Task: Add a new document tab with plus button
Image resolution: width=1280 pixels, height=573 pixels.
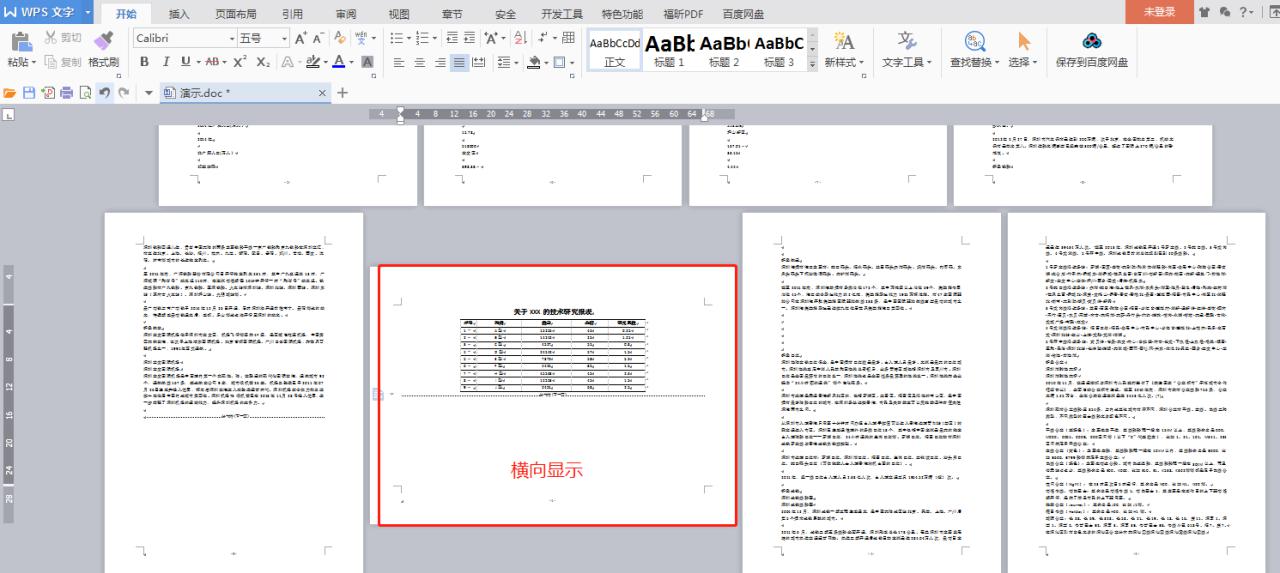Action: pos(342,92)
